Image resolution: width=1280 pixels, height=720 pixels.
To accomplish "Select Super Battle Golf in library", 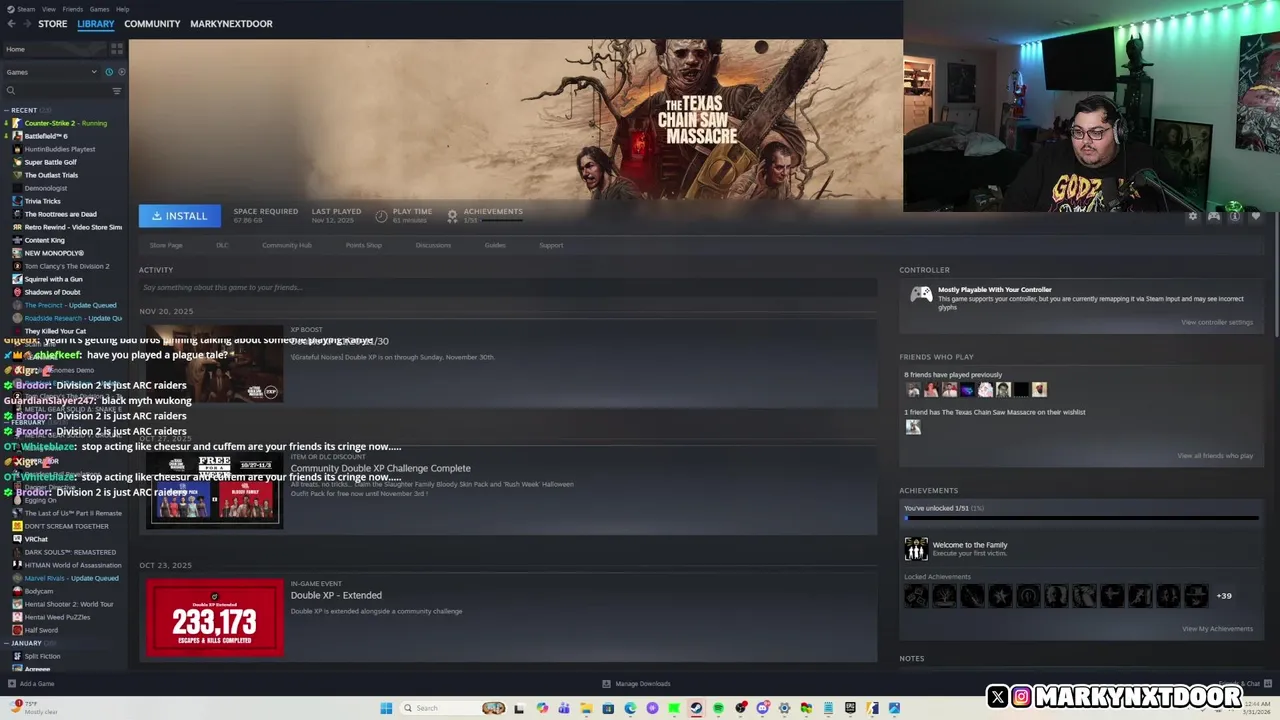I will coord(50,162).
